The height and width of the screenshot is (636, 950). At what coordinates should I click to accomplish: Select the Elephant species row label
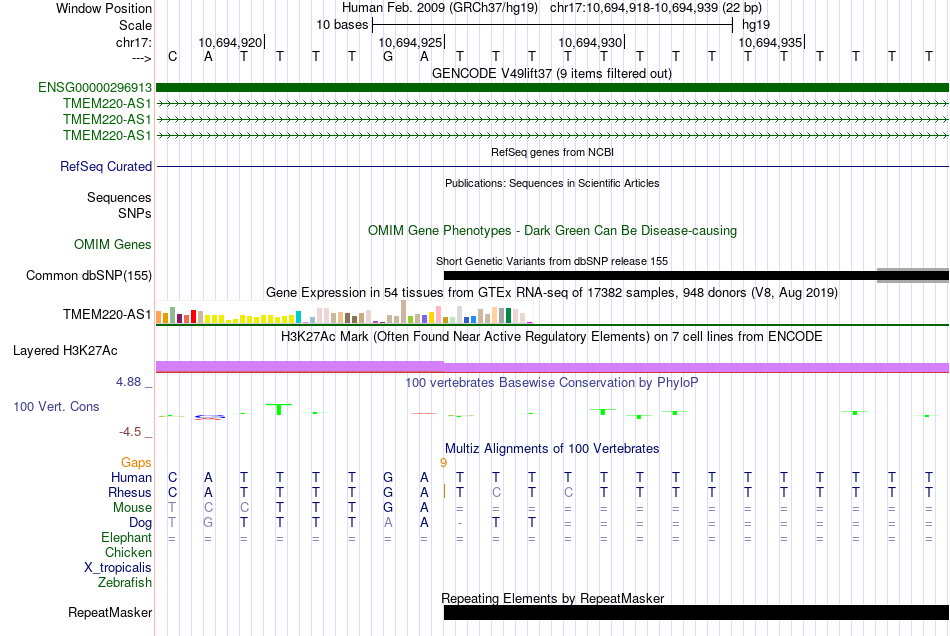126,538
